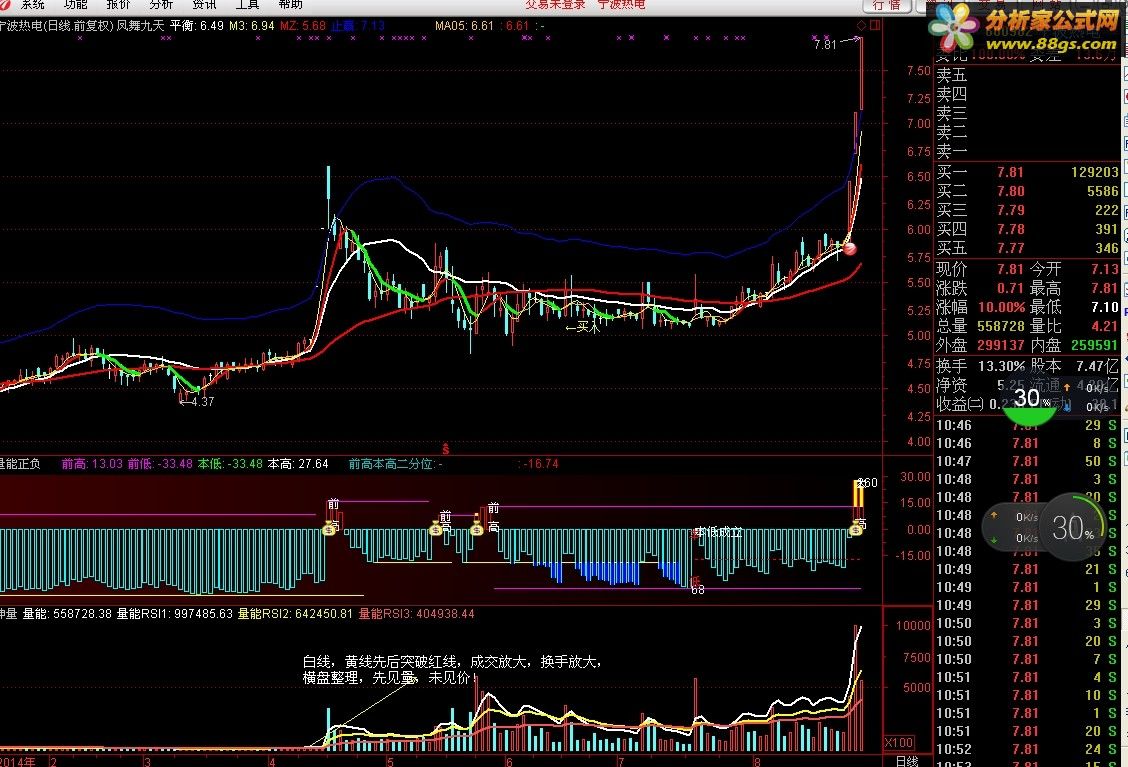Click the 买一 row with volume 129203
1128x767 pixels.
point(1027,172)
